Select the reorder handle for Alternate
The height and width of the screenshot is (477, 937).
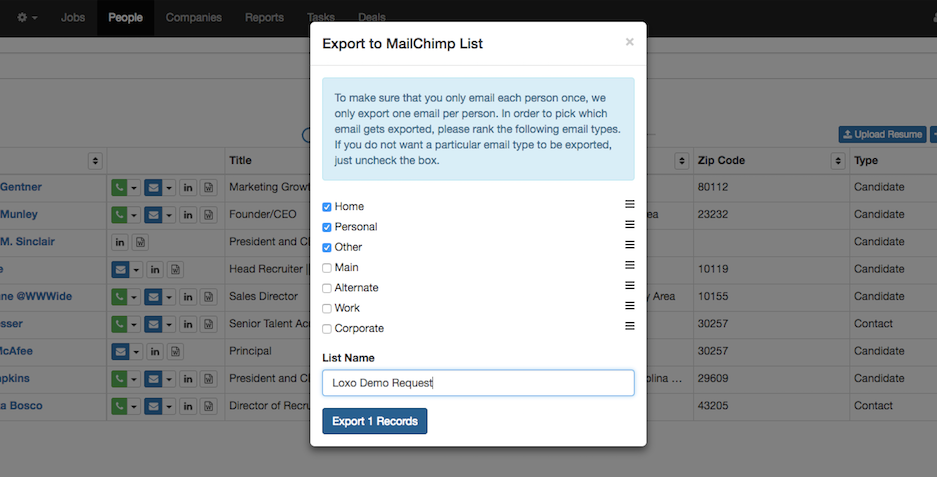click(x=630, y=285)
